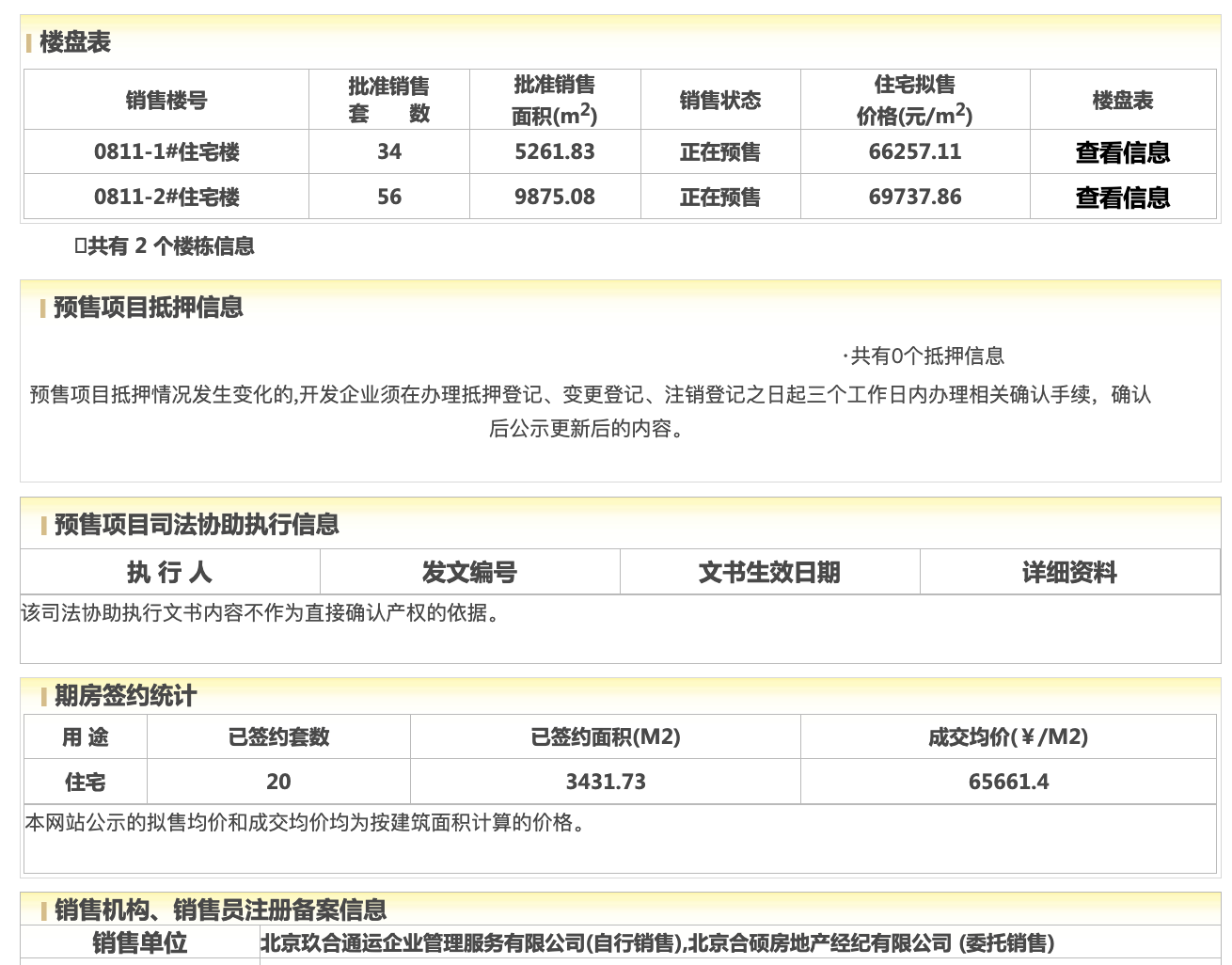This screenshot has width=1232, height=965.
Task: Click the 文书生效日期 column header
Action: coord(768,572)
